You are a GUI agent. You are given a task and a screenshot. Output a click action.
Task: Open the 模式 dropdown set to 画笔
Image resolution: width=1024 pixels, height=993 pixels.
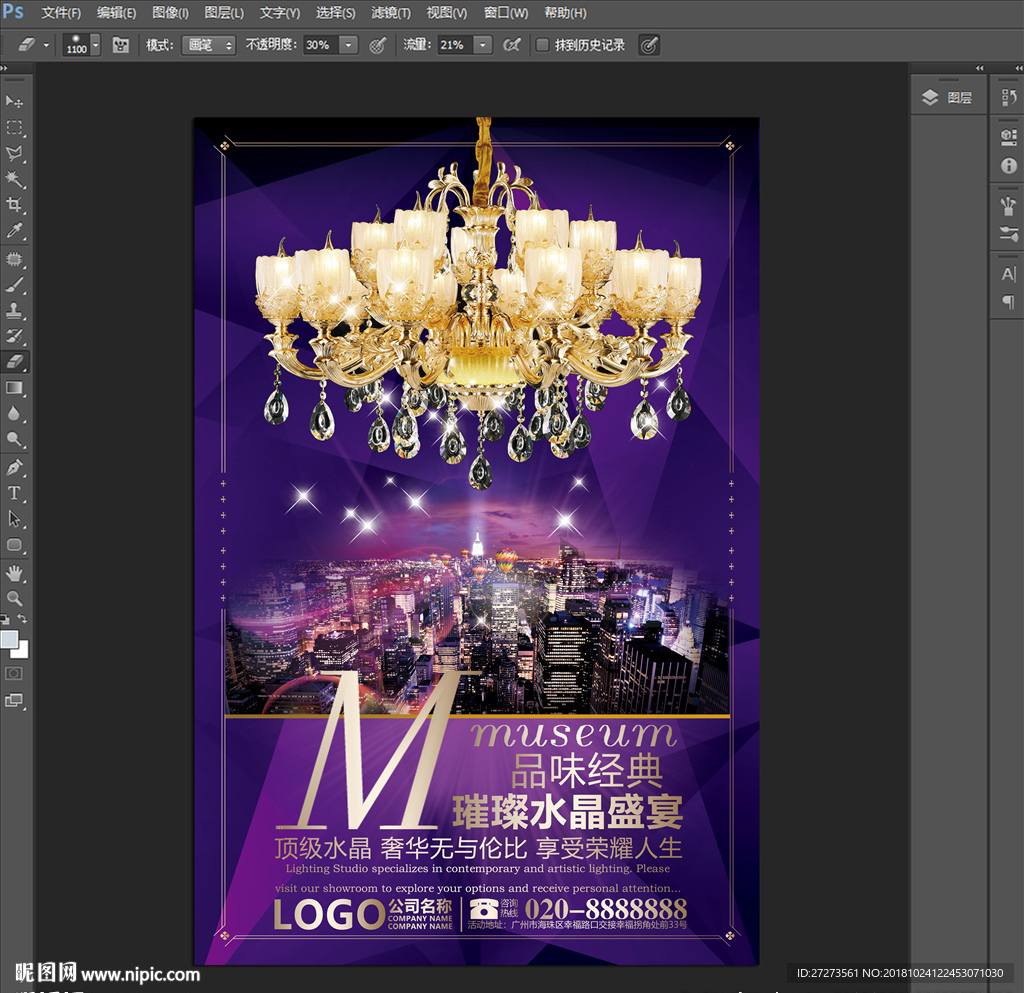[208, 45]
